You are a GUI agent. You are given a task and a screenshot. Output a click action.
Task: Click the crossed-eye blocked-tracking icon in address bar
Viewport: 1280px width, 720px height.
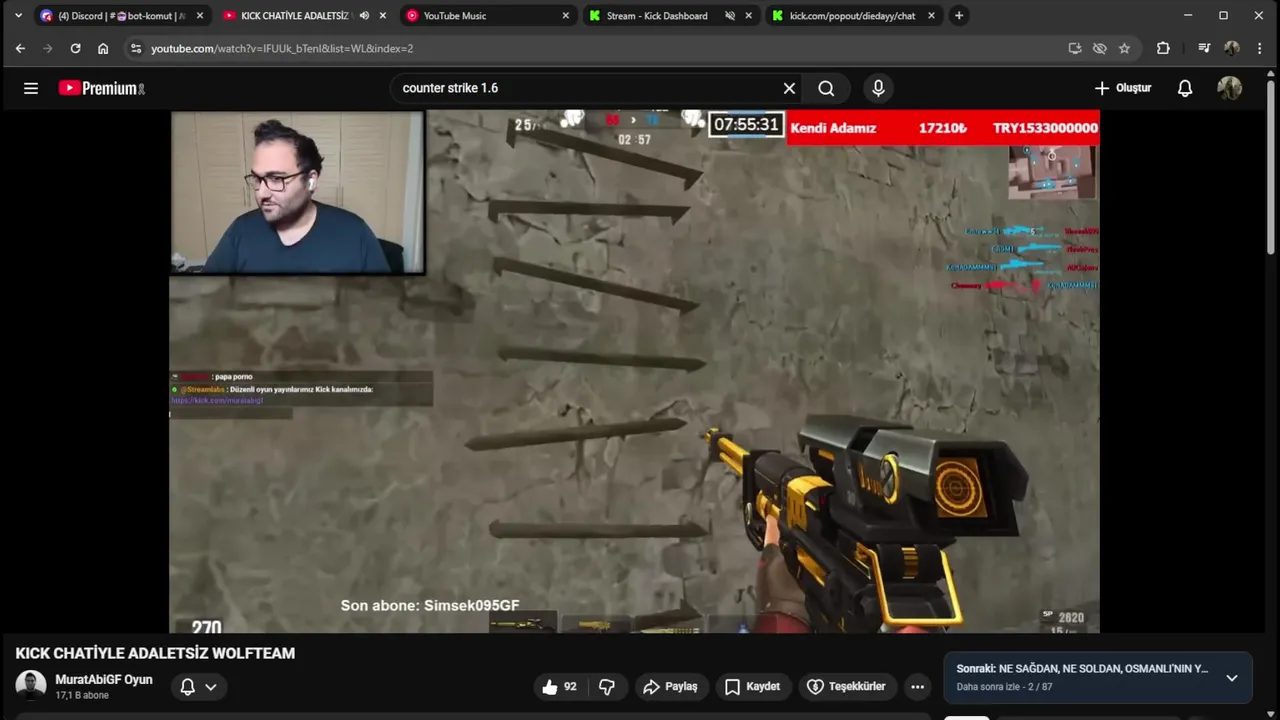(x=1100, y=48)
